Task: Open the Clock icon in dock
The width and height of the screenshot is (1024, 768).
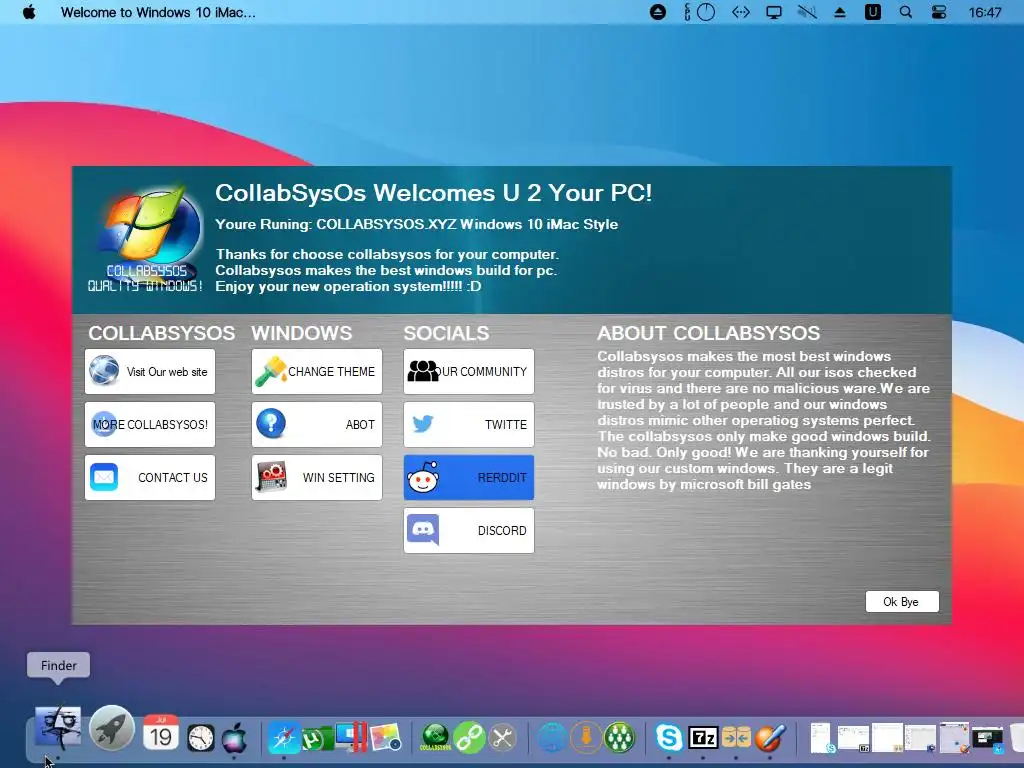Action: coord(200,738)
